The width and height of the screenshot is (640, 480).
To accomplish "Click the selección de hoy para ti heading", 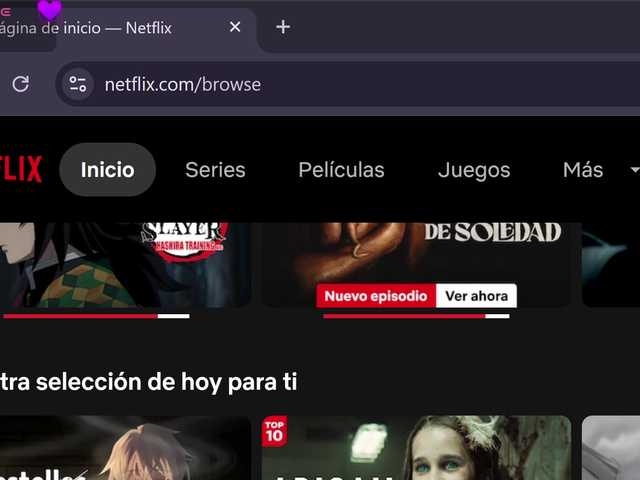I will (148, 382).
